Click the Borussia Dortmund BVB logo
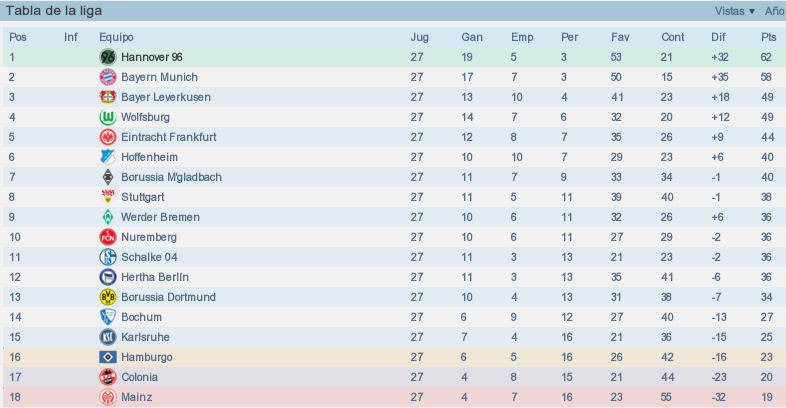This screenshot has height=408, width=786. (108, 297)
